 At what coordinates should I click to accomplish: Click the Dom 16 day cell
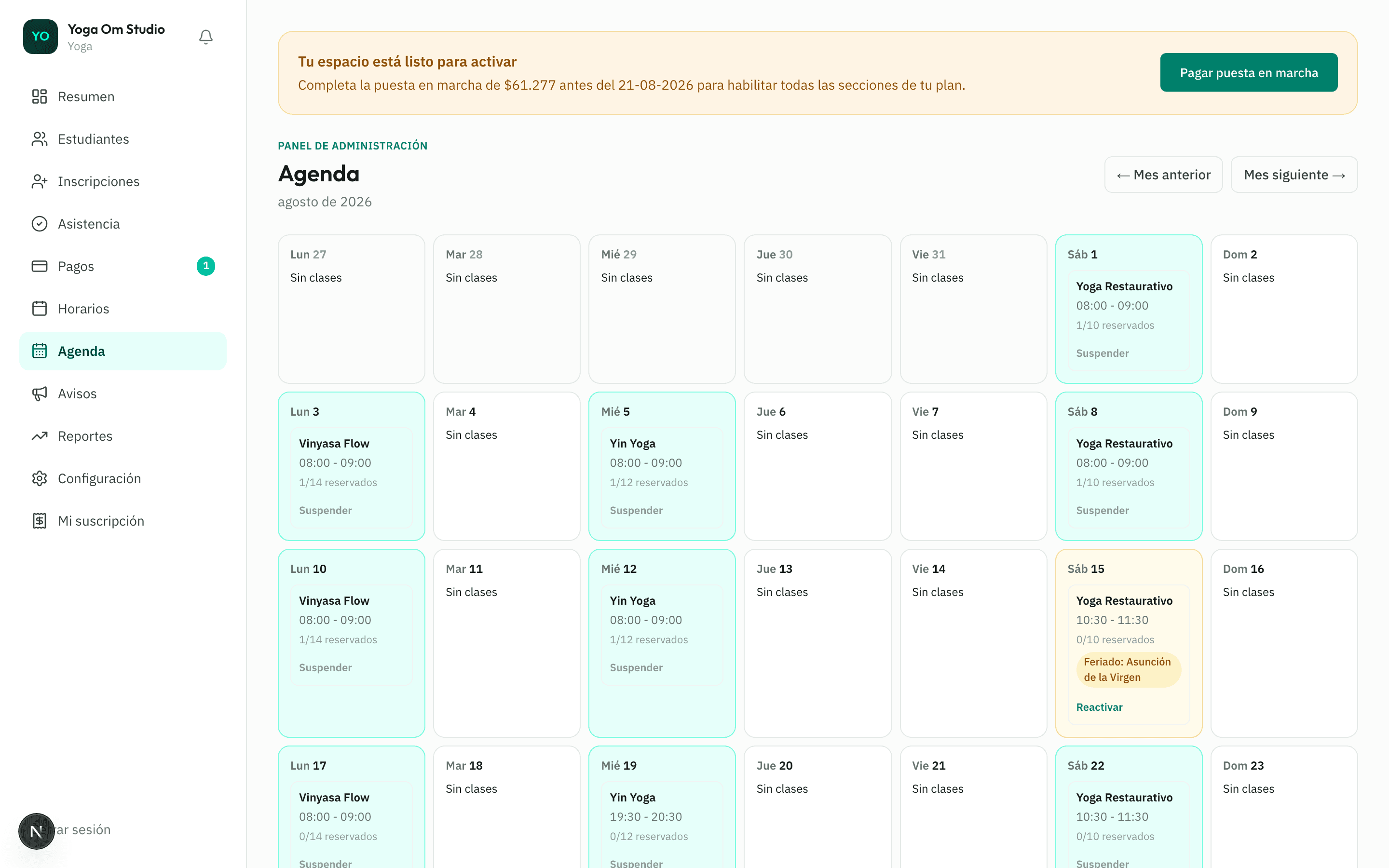tap(1284, 643)
